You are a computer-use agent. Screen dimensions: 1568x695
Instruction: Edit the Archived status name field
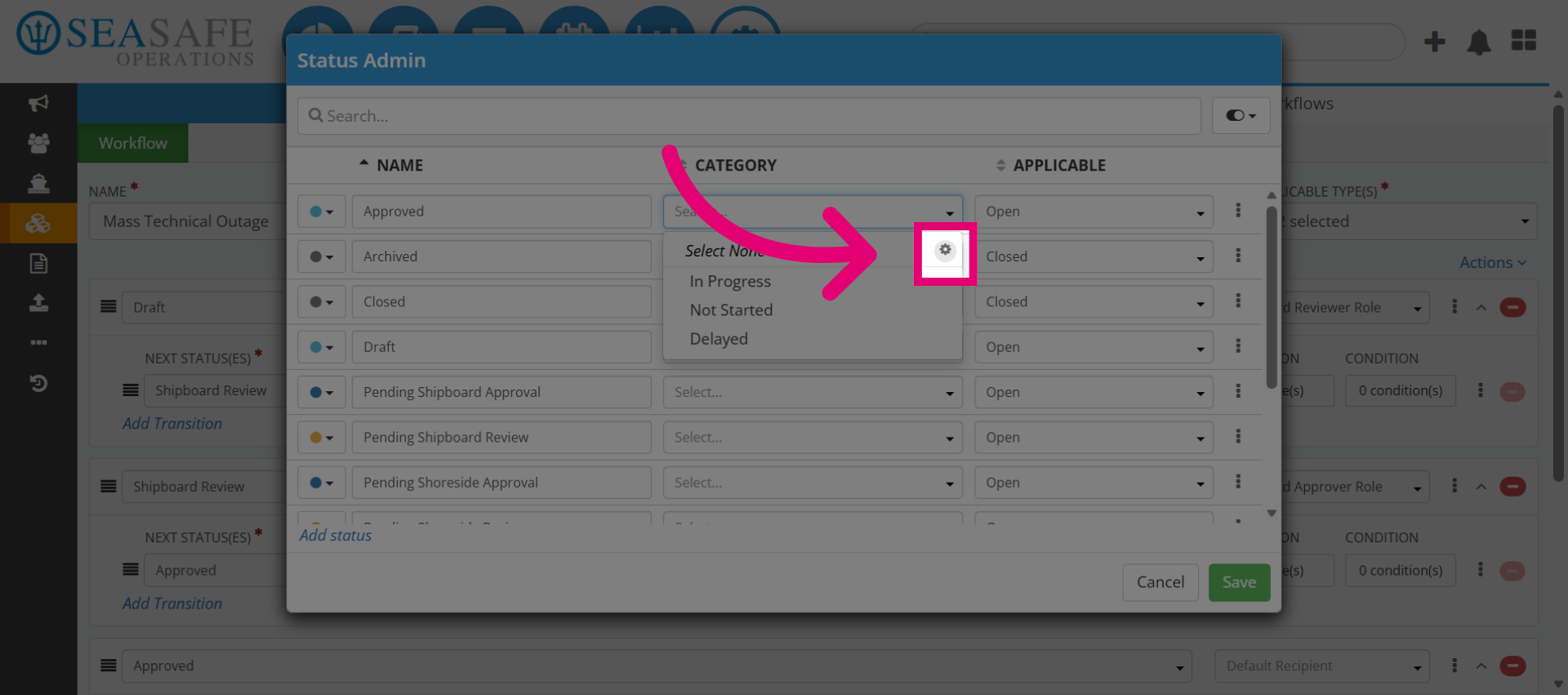tap(501, 256)
